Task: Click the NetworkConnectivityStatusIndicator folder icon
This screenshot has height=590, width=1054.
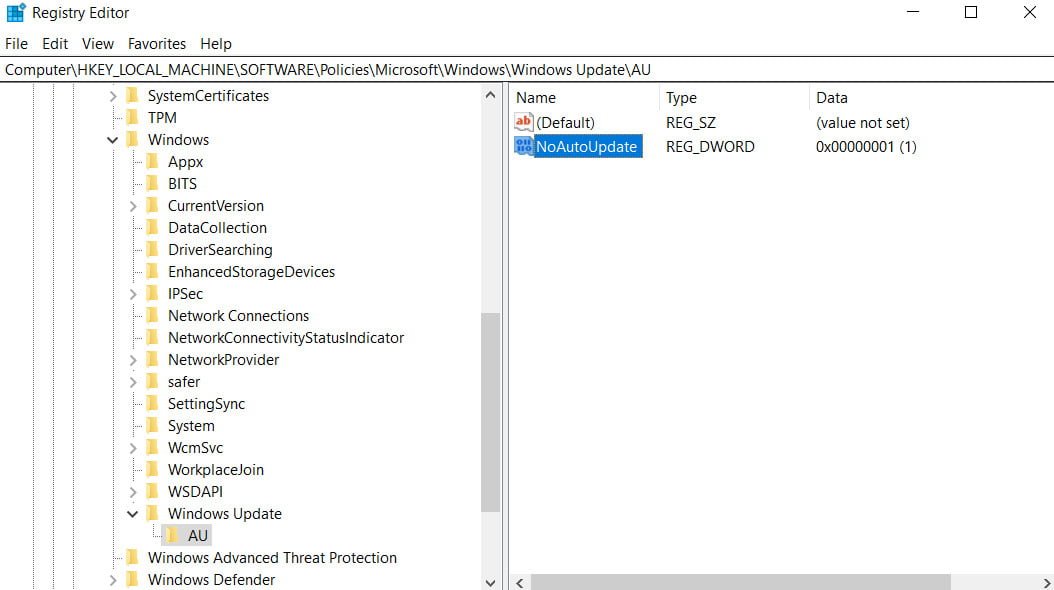Action: point(153,337)
